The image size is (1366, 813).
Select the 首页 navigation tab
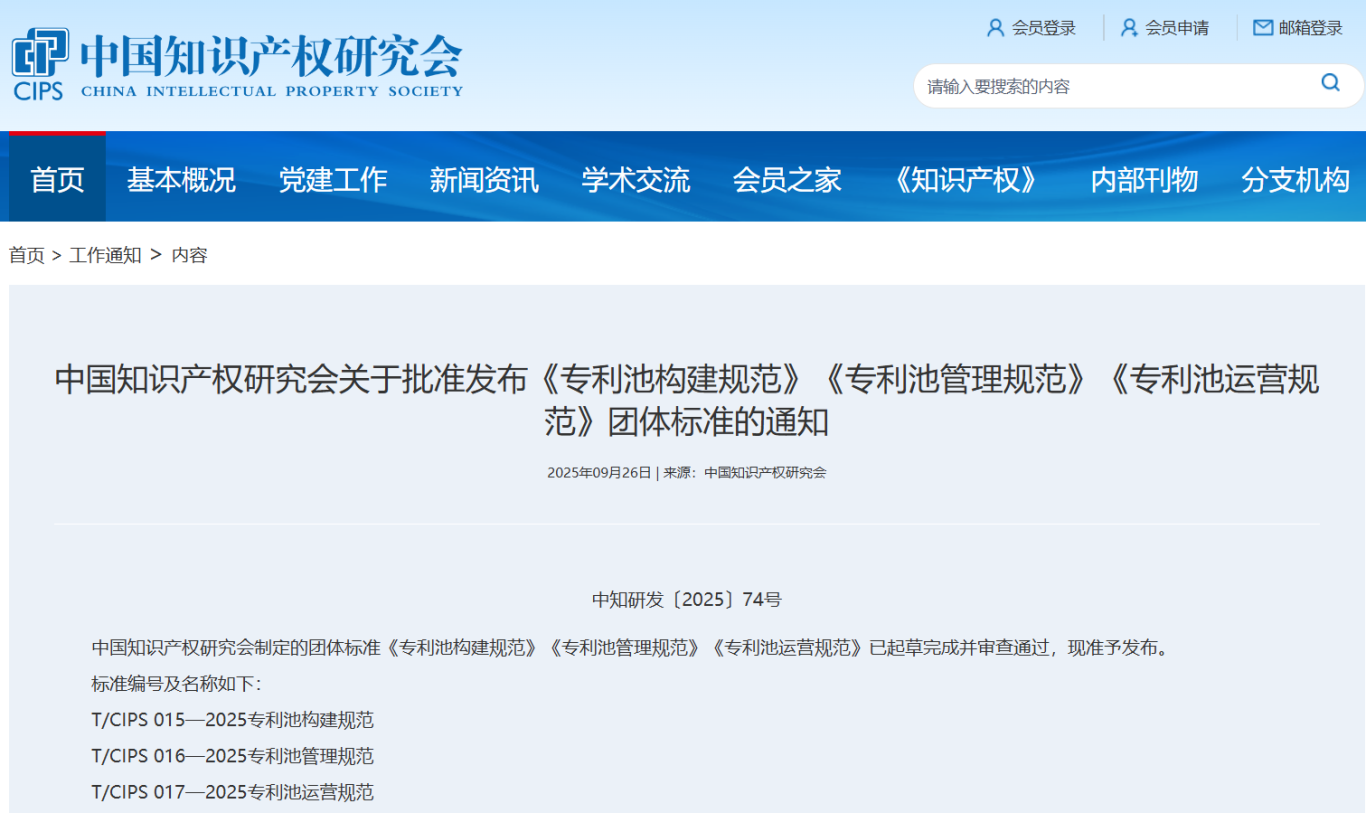[x=57, y=180]
